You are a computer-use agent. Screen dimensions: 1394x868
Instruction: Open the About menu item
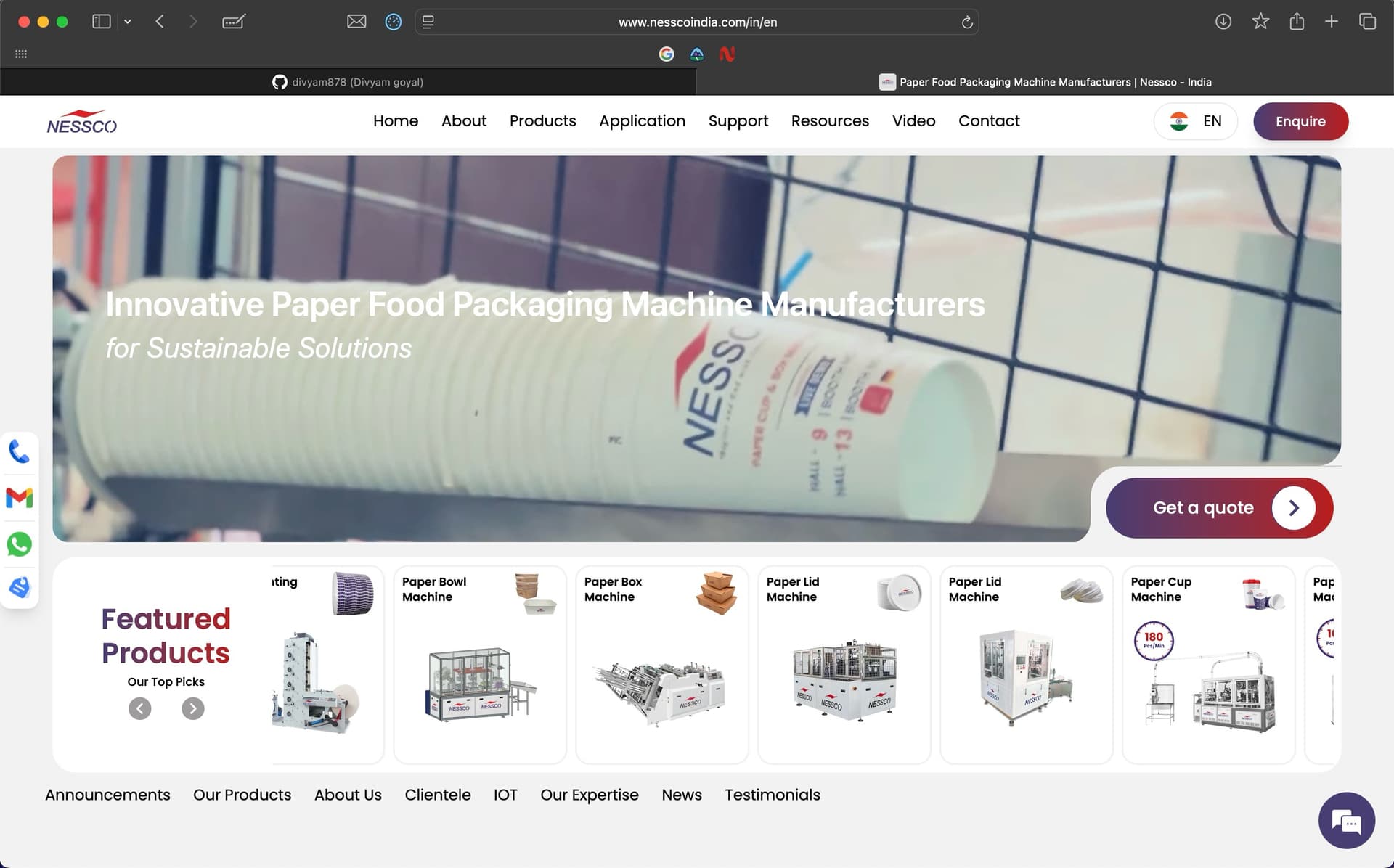pos(464,121)
